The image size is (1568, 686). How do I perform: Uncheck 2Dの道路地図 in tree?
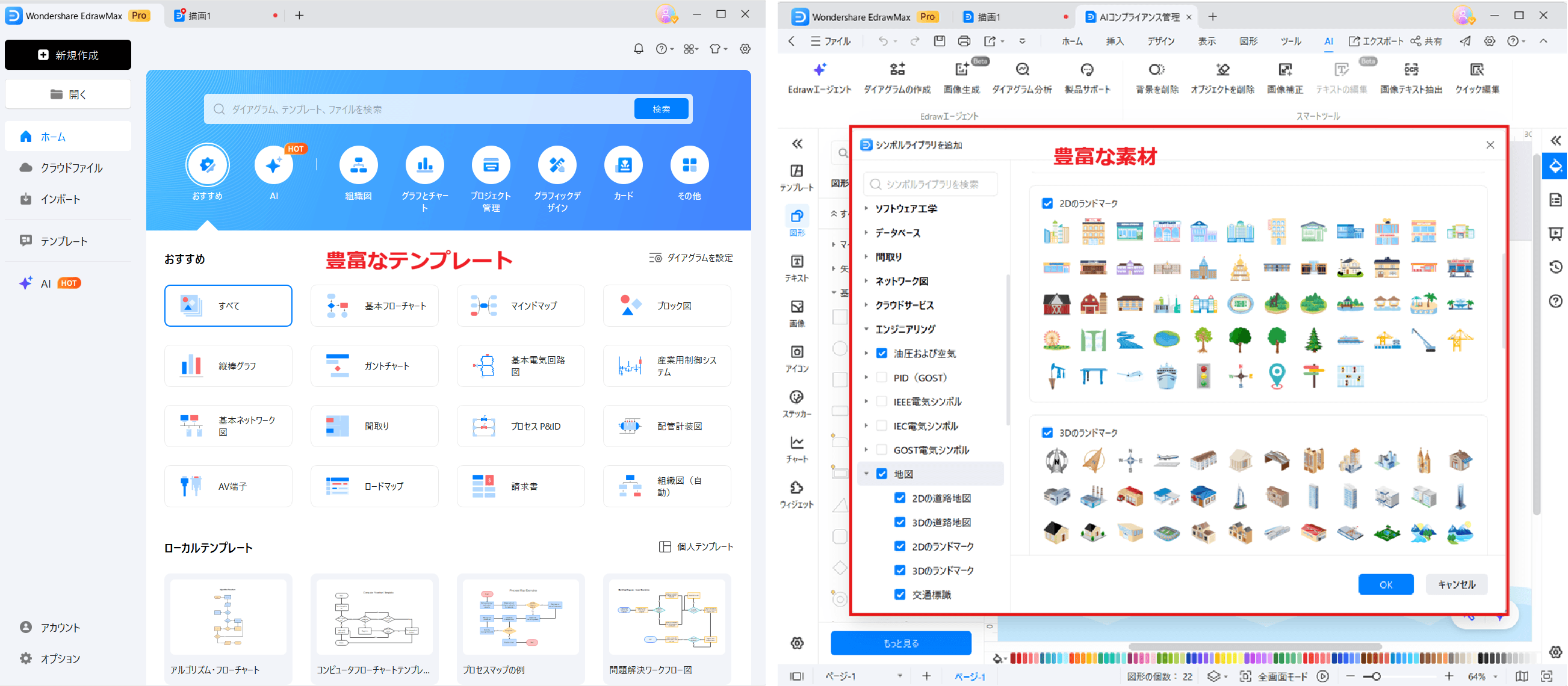click(x=900, y=498)
